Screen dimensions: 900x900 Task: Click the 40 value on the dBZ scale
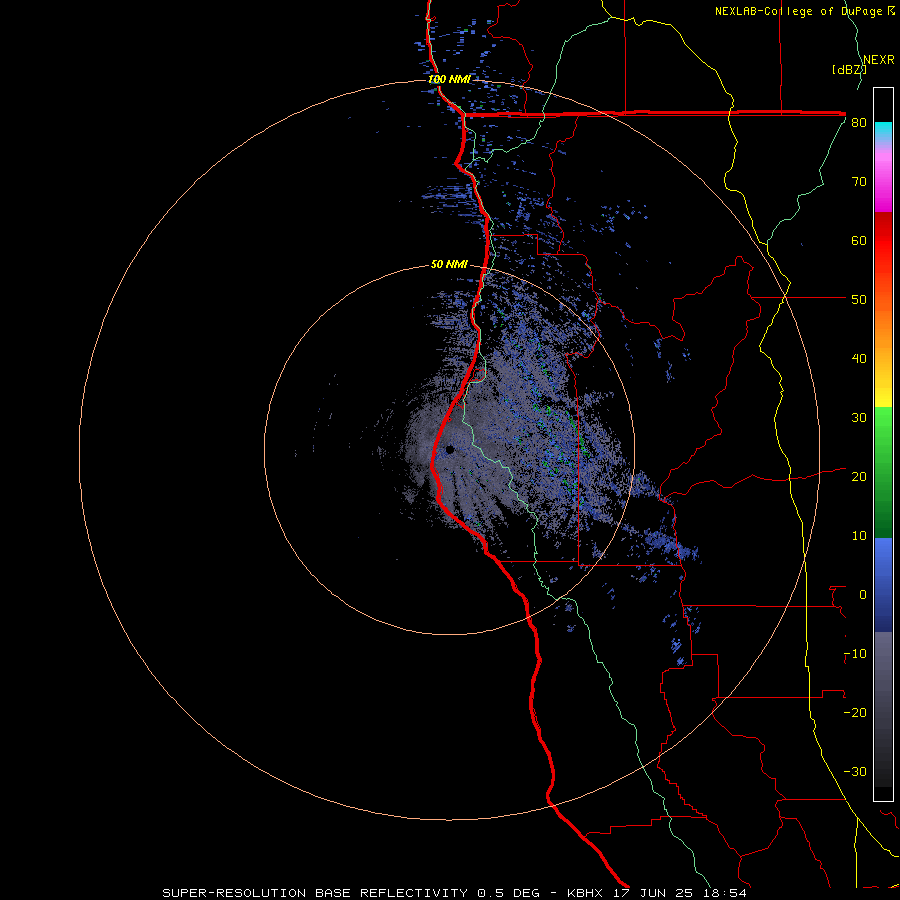coord(859,359)
